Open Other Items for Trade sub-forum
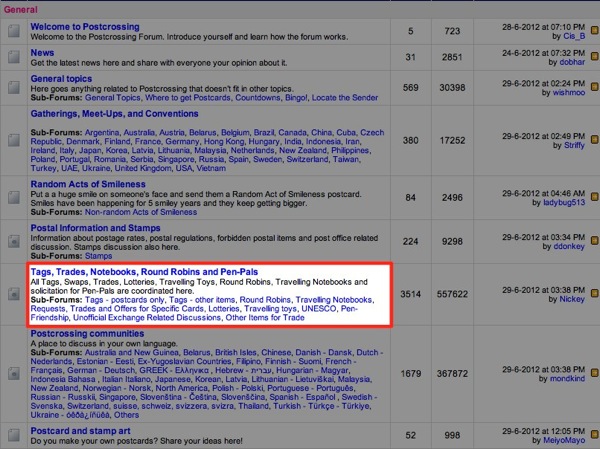Viewport: 600px width, 449px height. tap(265, 318)
